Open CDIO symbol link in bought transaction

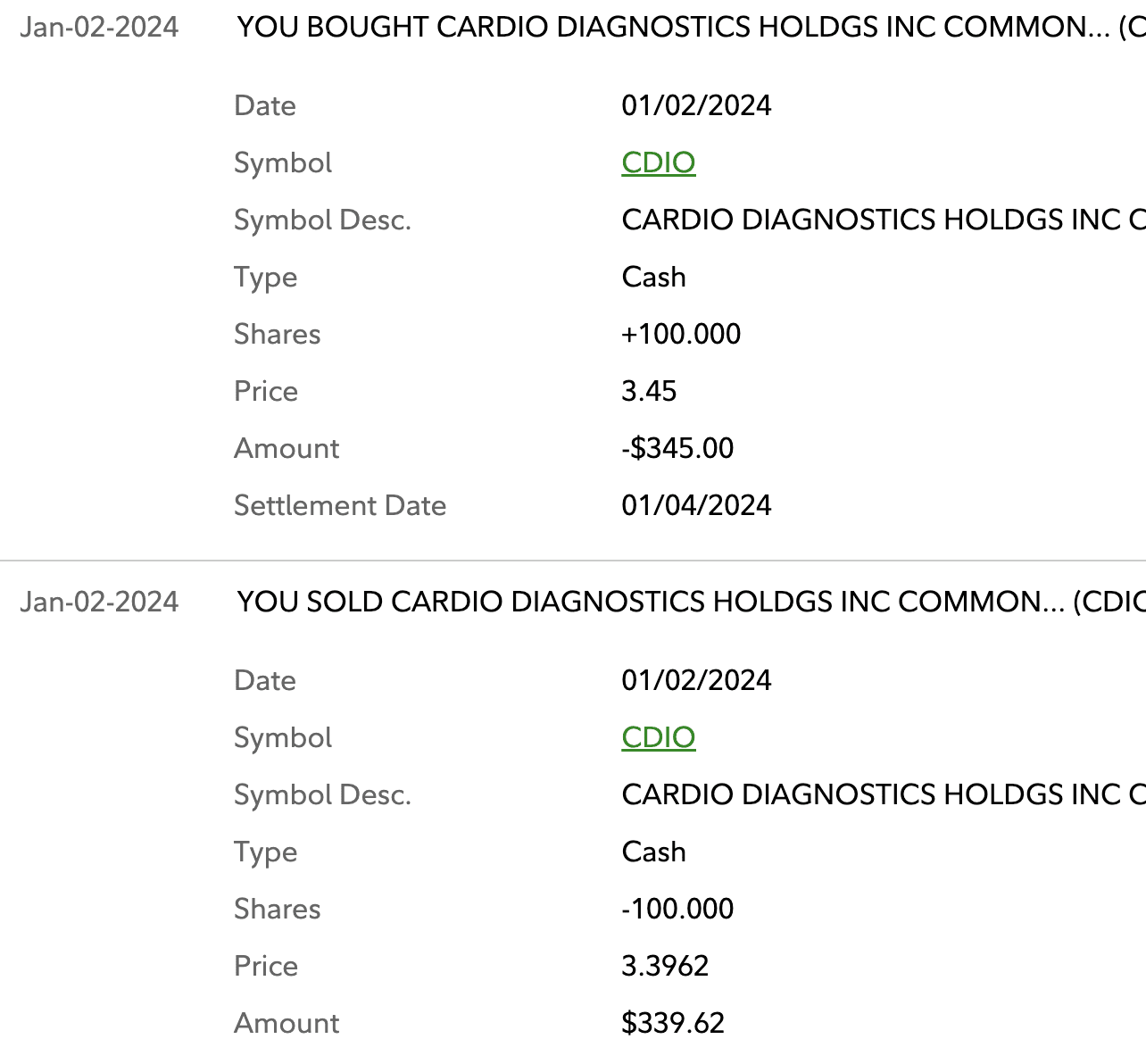tap(658, 162)
